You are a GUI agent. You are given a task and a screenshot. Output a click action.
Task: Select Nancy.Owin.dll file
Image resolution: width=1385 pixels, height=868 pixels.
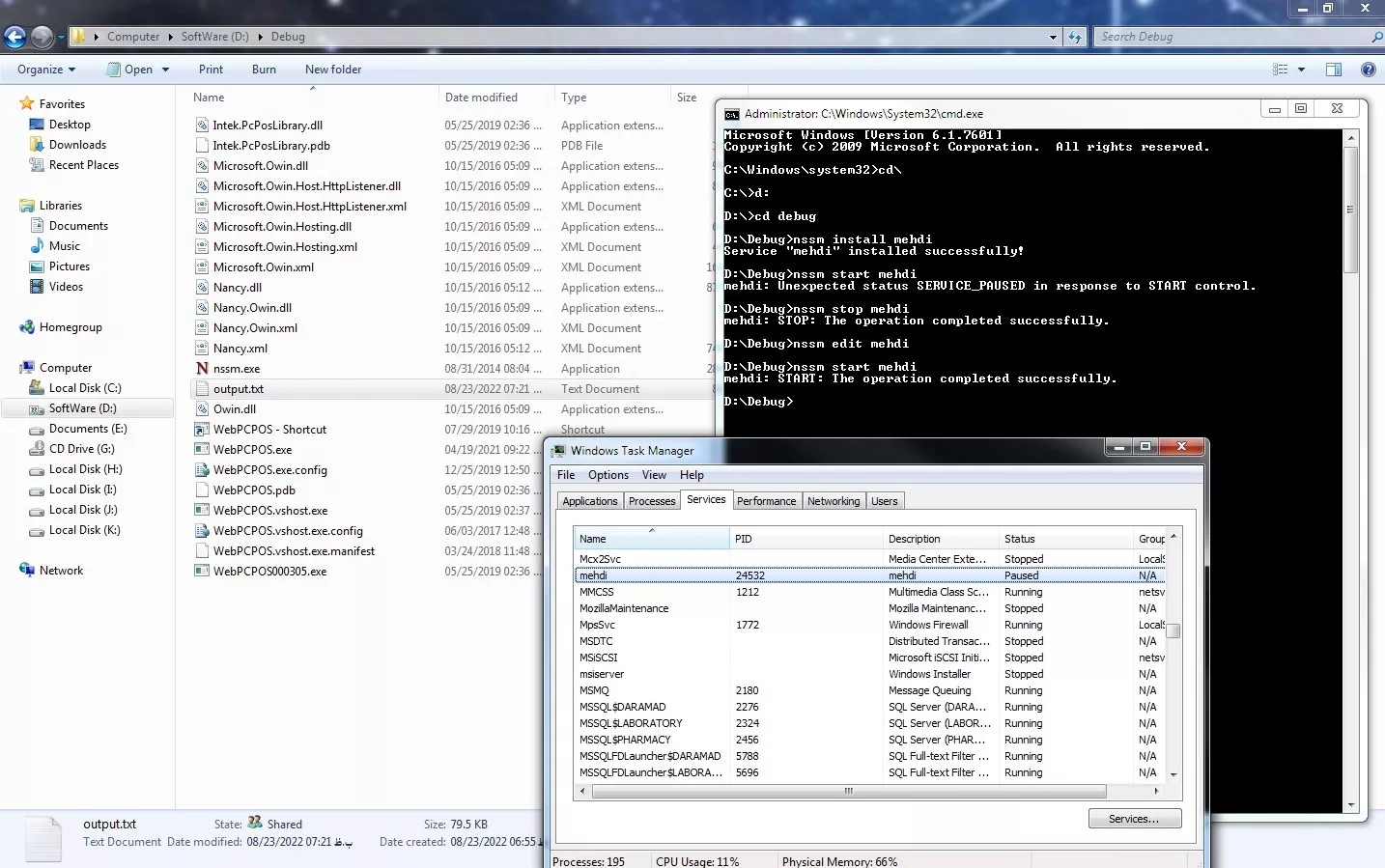252,308
